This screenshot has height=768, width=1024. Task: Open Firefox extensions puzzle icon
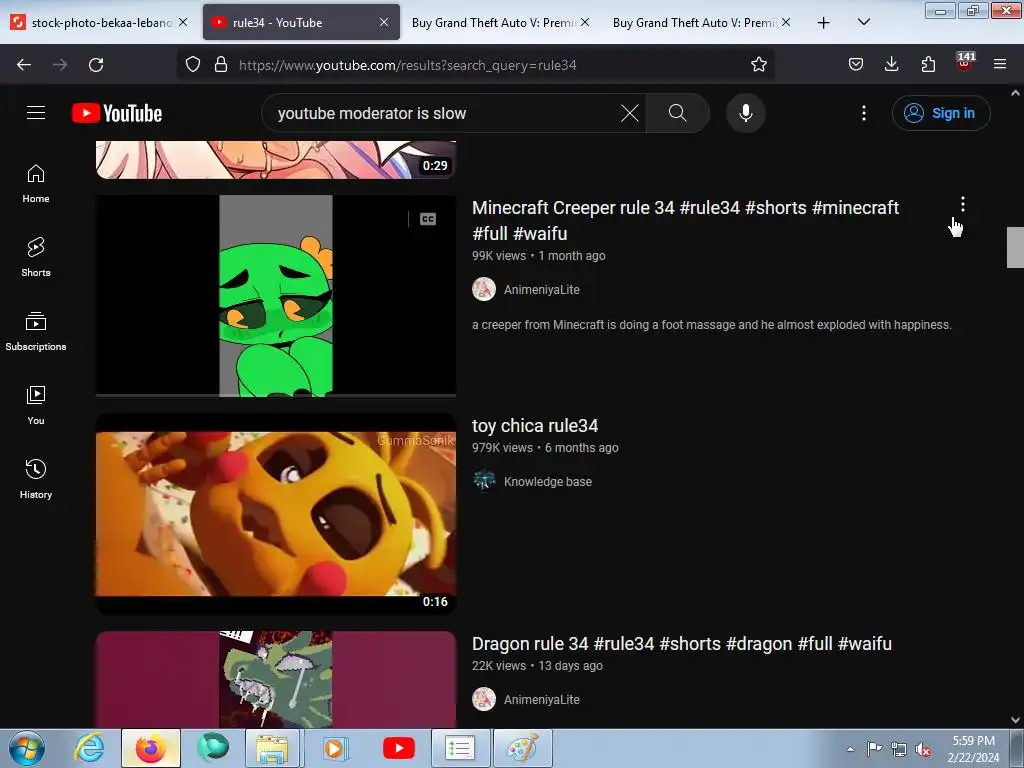[x=928, y=65]
